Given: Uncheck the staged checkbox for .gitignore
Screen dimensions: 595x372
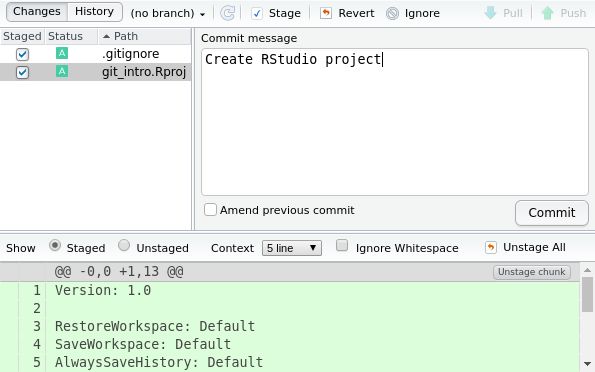Looking at the screenshot, I should point(22,54).
